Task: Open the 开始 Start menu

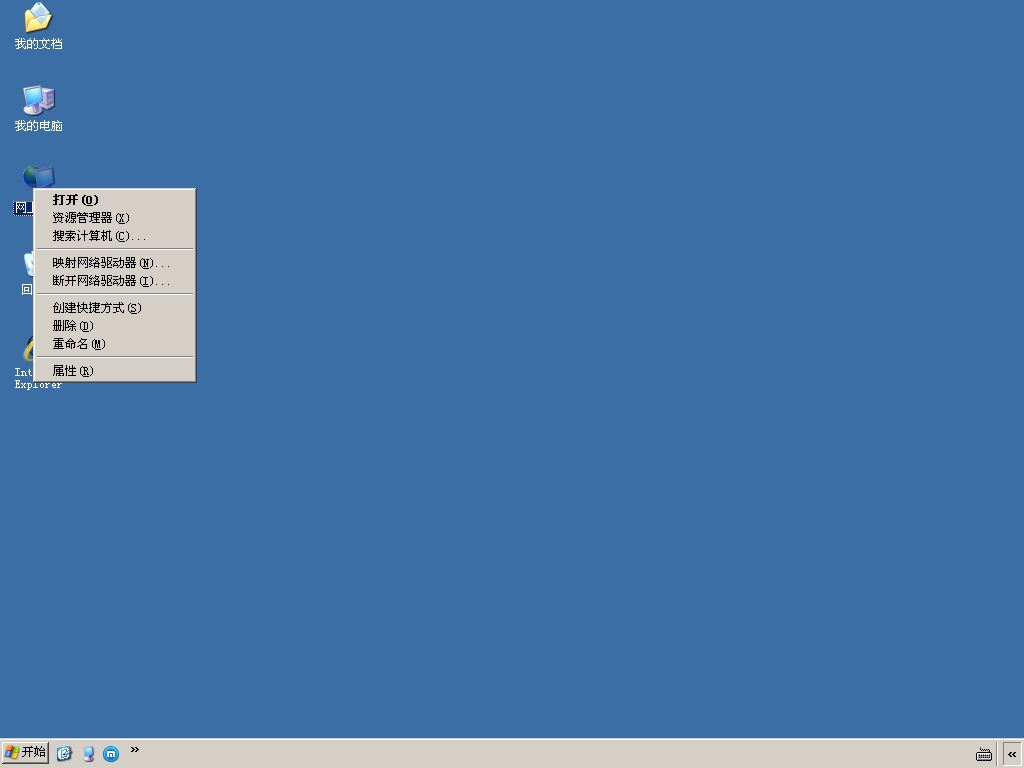Action: [25, 752]
